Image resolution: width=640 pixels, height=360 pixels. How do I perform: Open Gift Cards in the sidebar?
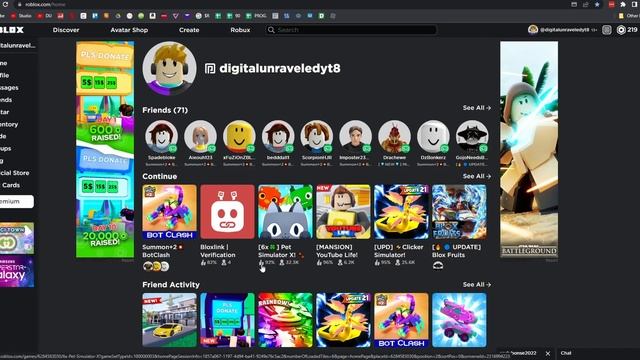point(10,185)
